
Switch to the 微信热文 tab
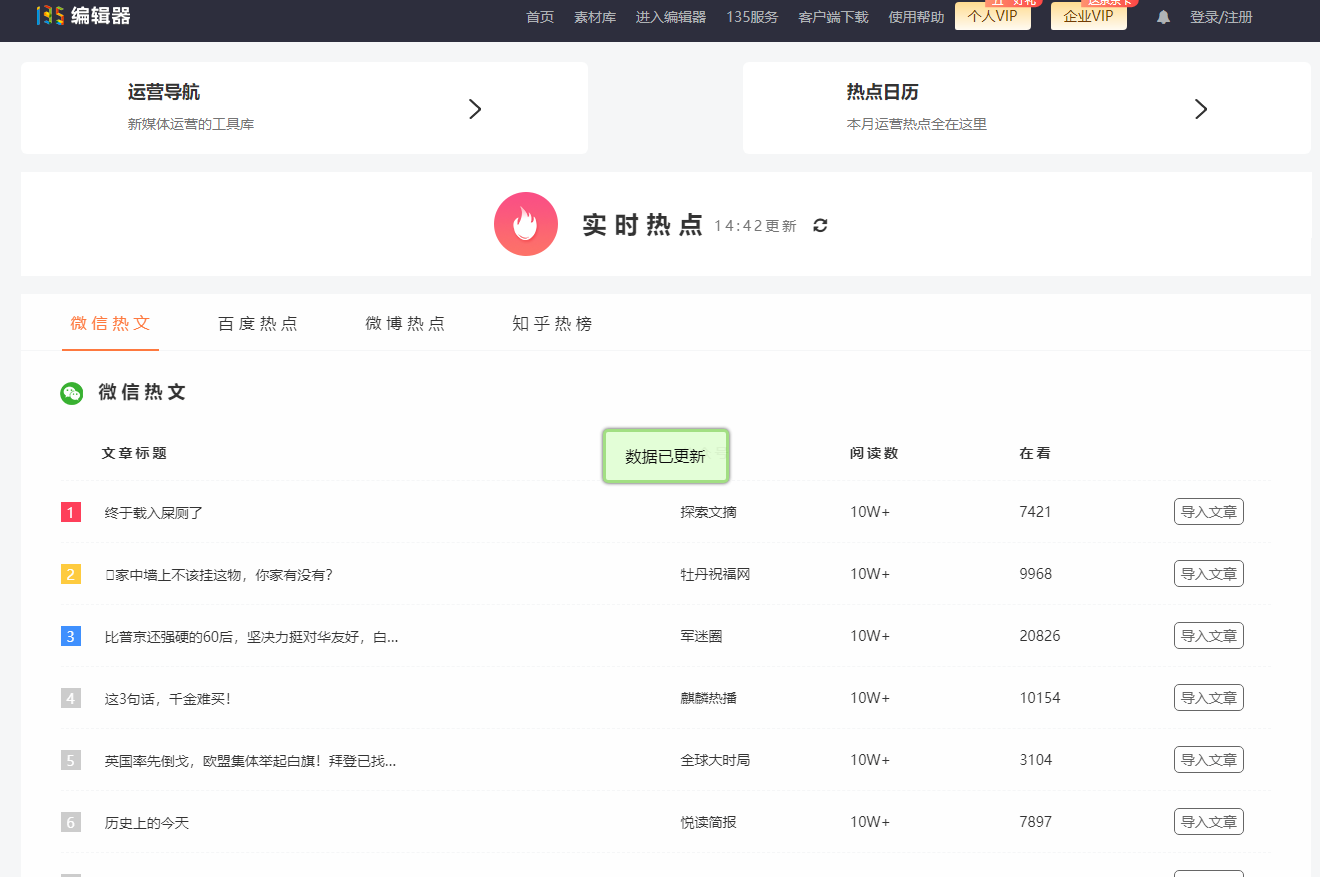(110, 323)
